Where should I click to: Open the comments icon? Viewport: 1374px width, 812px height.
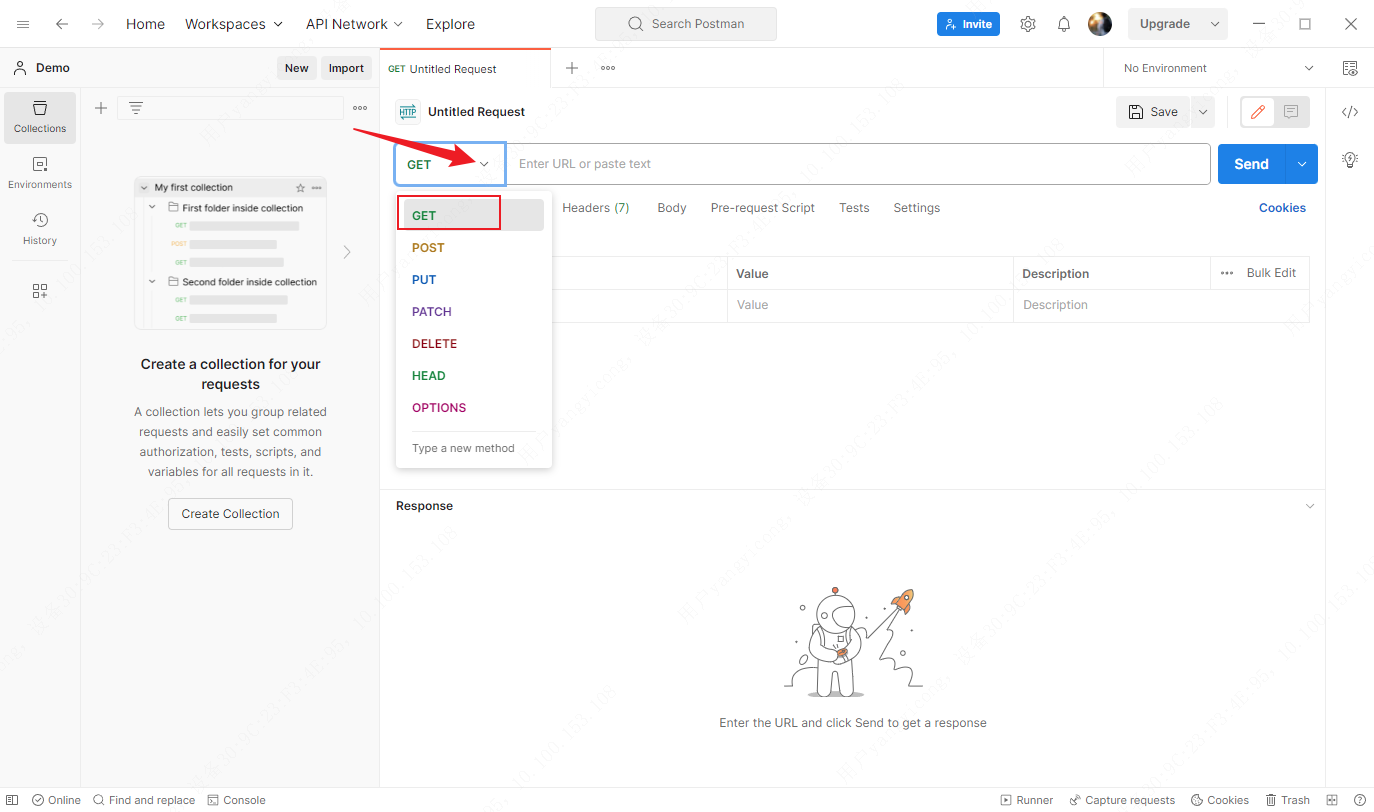tap(1291, 112)
